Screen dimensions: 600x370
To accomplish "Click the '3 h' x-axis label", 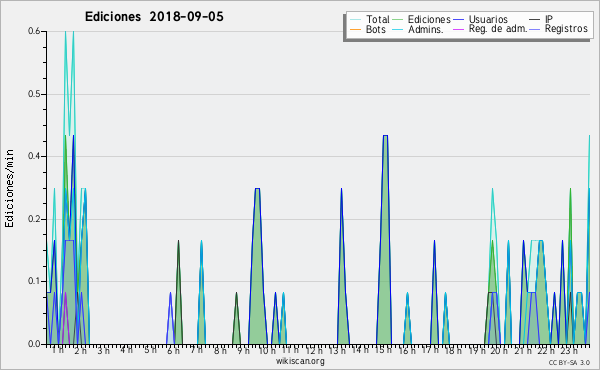I will tap(104, 350).
